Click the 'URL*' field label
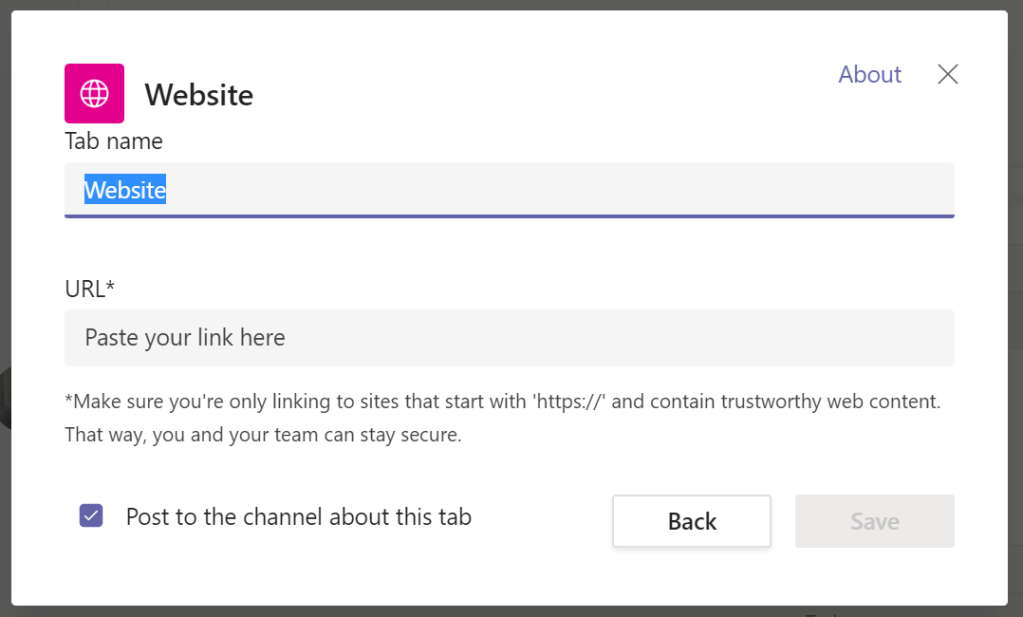This screenshot has width=1023, height=617. 90,288
